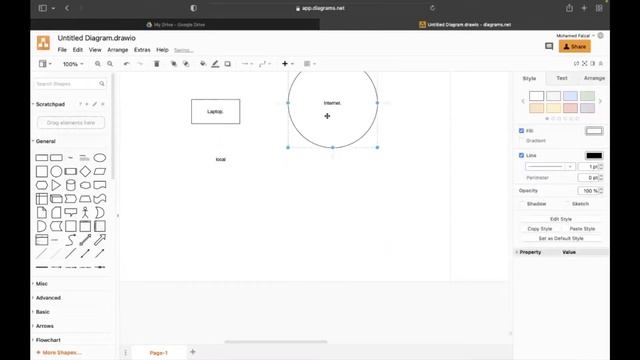Click the More Shapes link

pyautogui.click(x=59, y=353)
